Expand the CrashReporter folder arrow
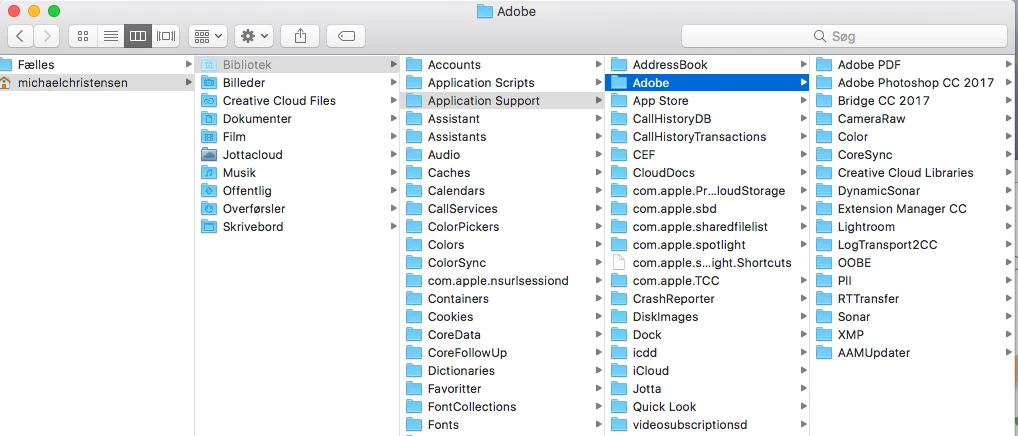The width and height of the screenshot is (1018, 436). click(x=803, y=298)
